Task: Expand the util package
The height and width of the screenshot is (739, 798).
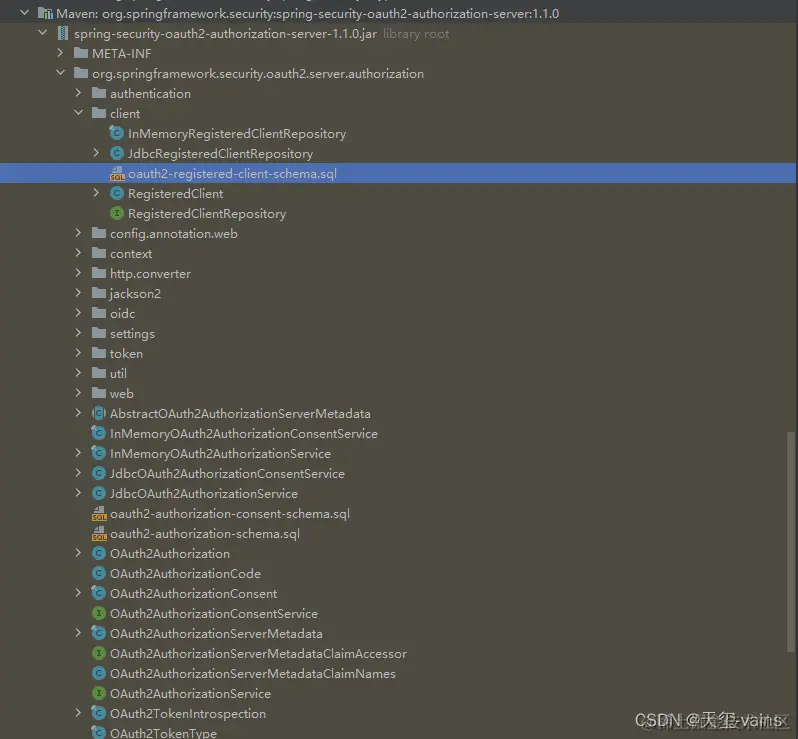Action: coord(78,373)
